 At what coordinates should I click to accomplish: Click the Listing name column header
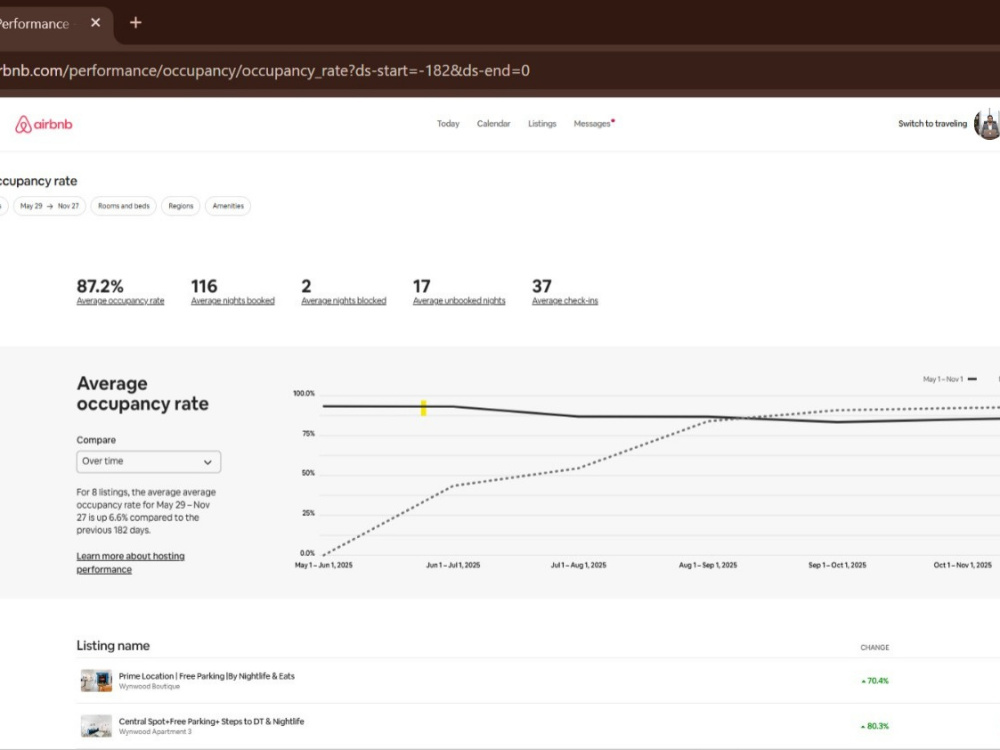[x=113, y=645]
